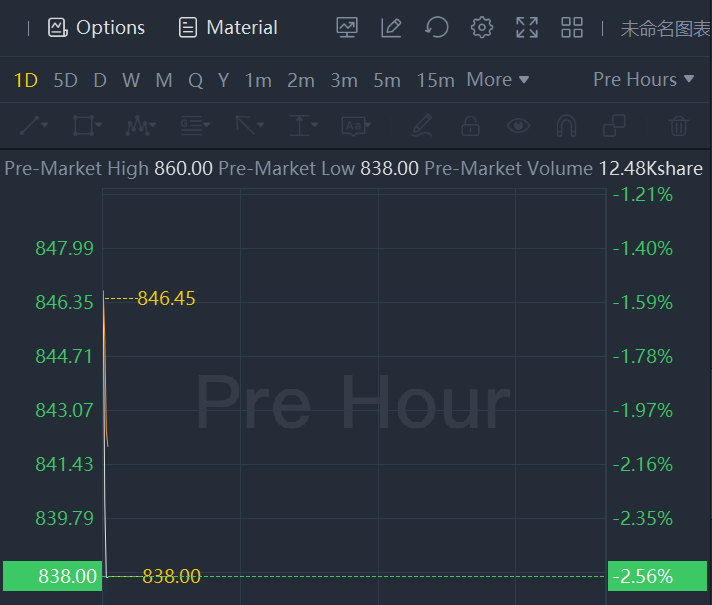Select the 15m interval tab
This screenshot has width=712, height=605.
pyautogui.click(x=435, y=80)
